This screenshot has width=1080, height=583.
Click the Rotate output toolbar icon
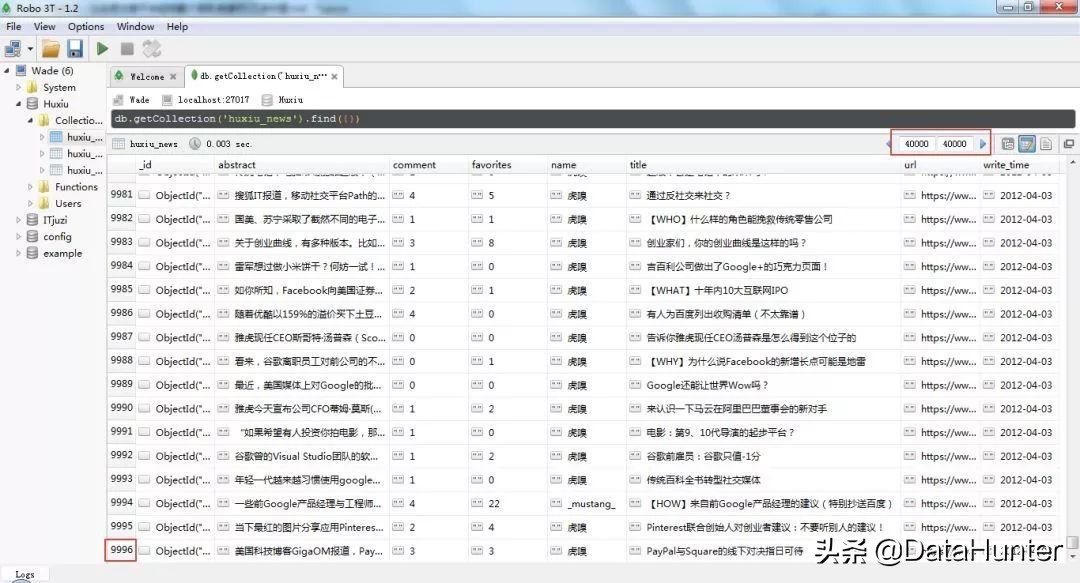click(x=152, y=48)
